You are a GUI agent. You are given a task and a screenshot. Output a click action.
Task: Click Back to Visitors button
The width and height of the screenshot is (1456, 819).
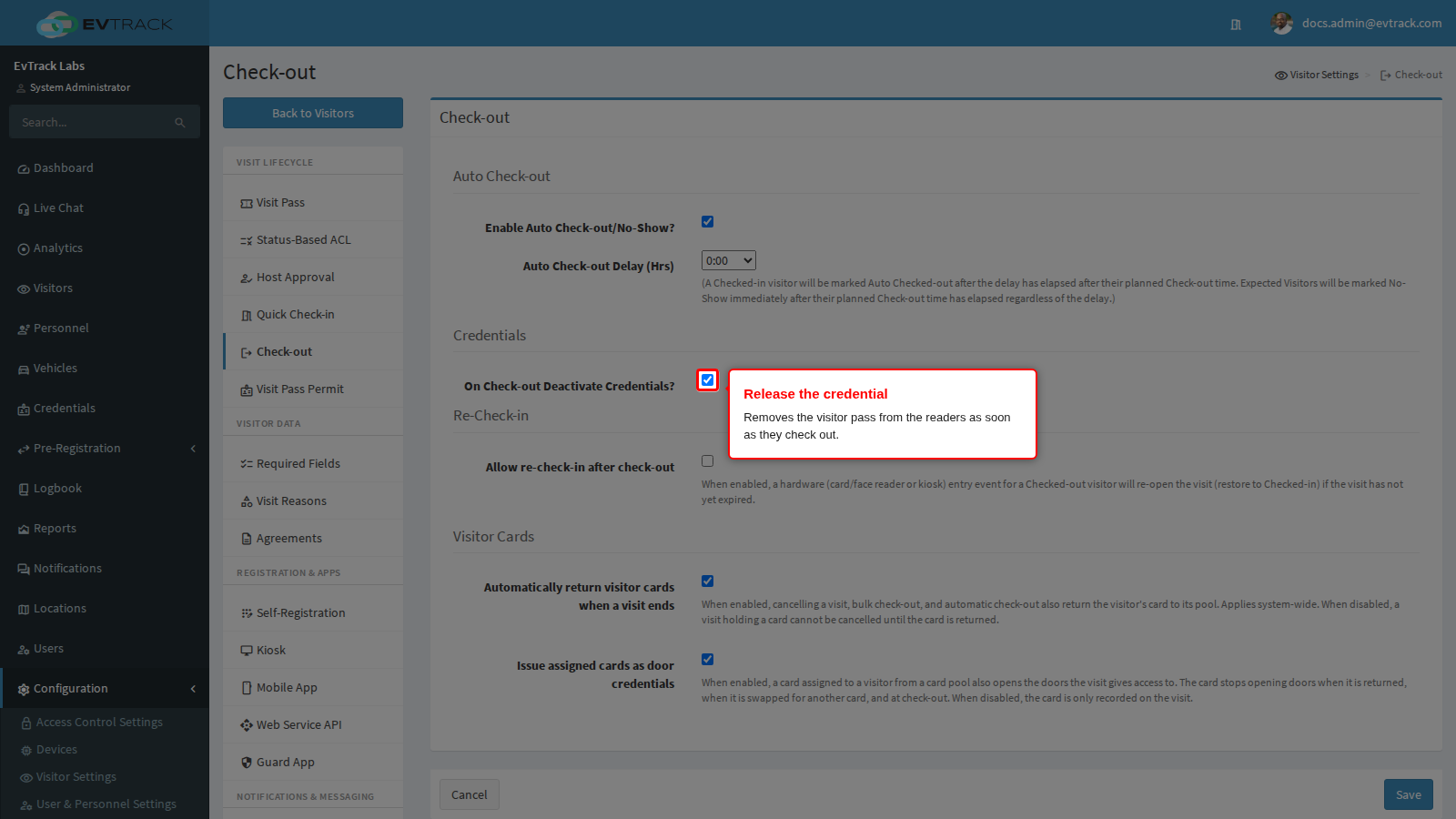pyautogui.click(x=313, y=113)
